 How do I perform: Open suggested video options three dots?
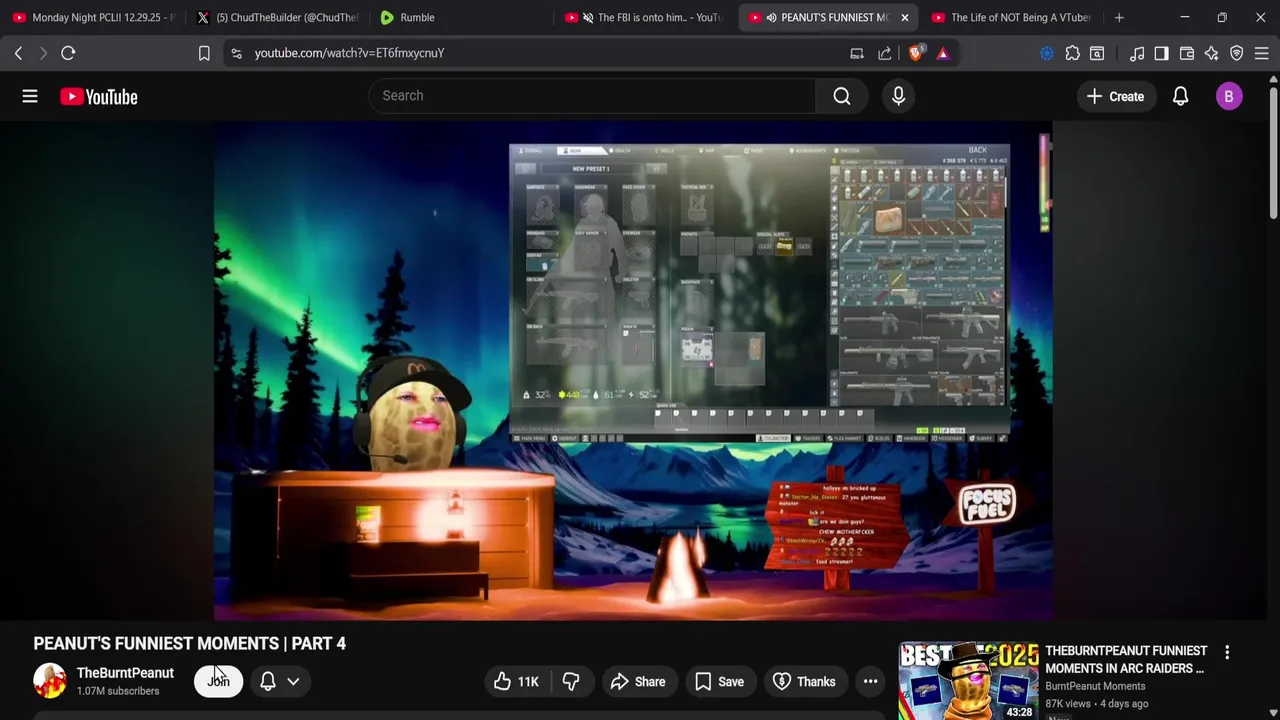[1227, 653]
